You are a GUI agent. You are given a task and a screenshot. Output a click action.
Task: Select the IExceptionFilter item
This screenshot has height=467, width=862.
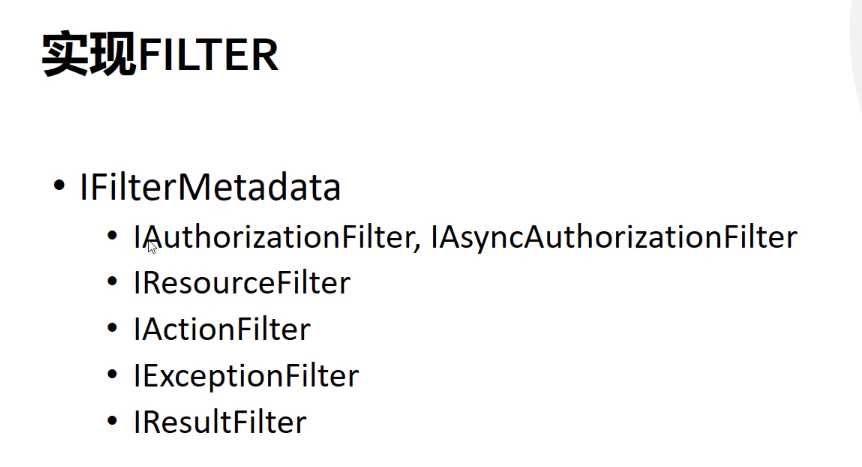point(246,377)
